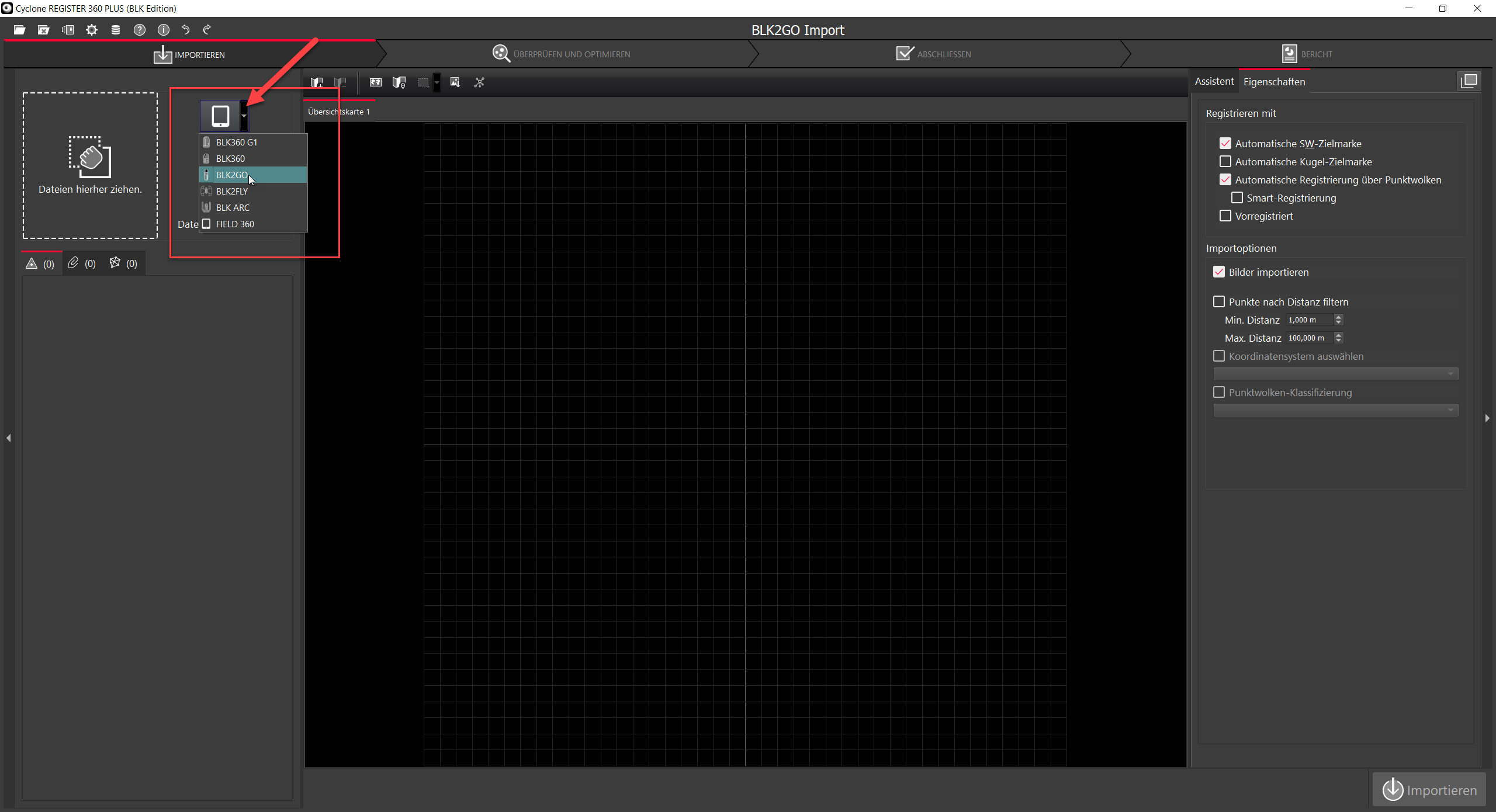Increase Max. Distanz with up stepper
Image resolution: width=1496 pixels, height=812 pixels.
1339,335
